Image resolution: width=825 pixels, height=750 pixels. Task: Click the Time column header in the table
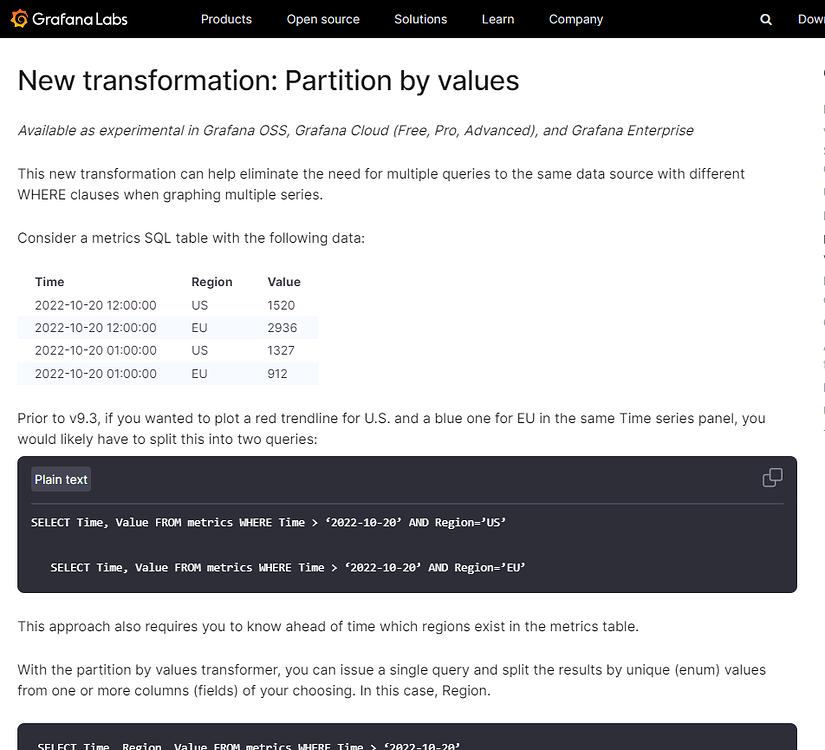tap(49, 282)
